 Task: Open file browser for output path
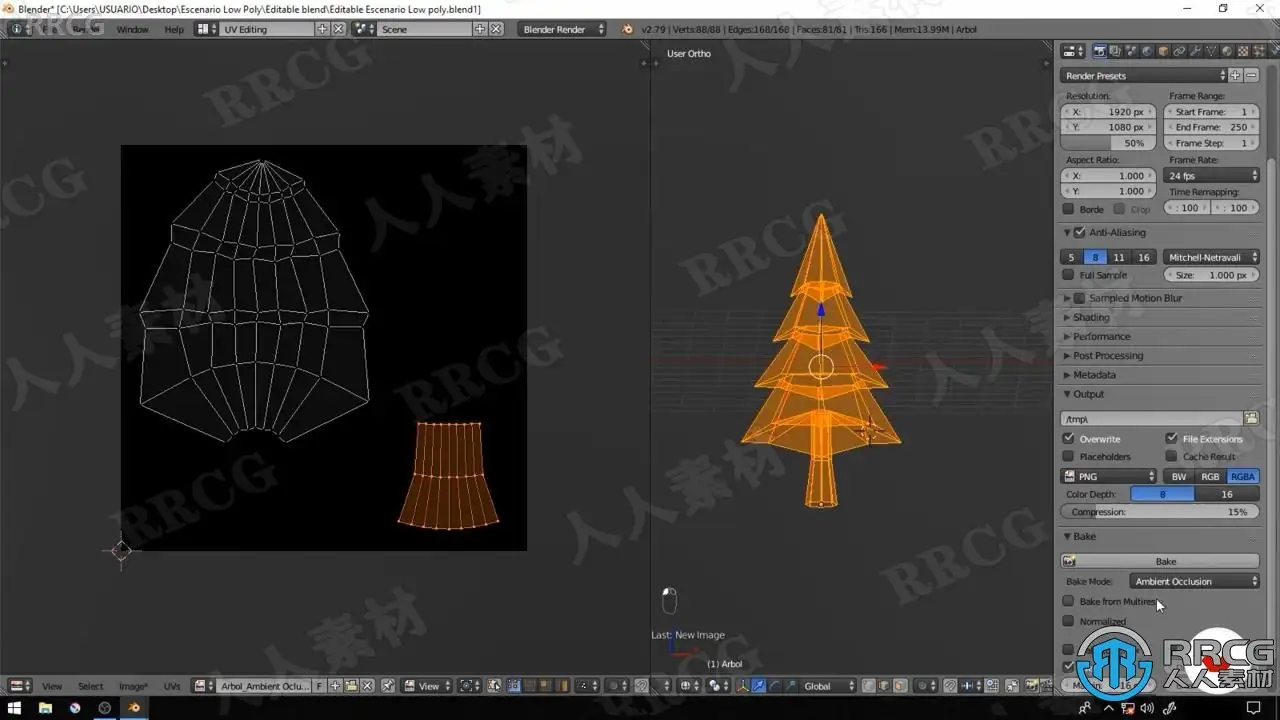(1251, 418)
